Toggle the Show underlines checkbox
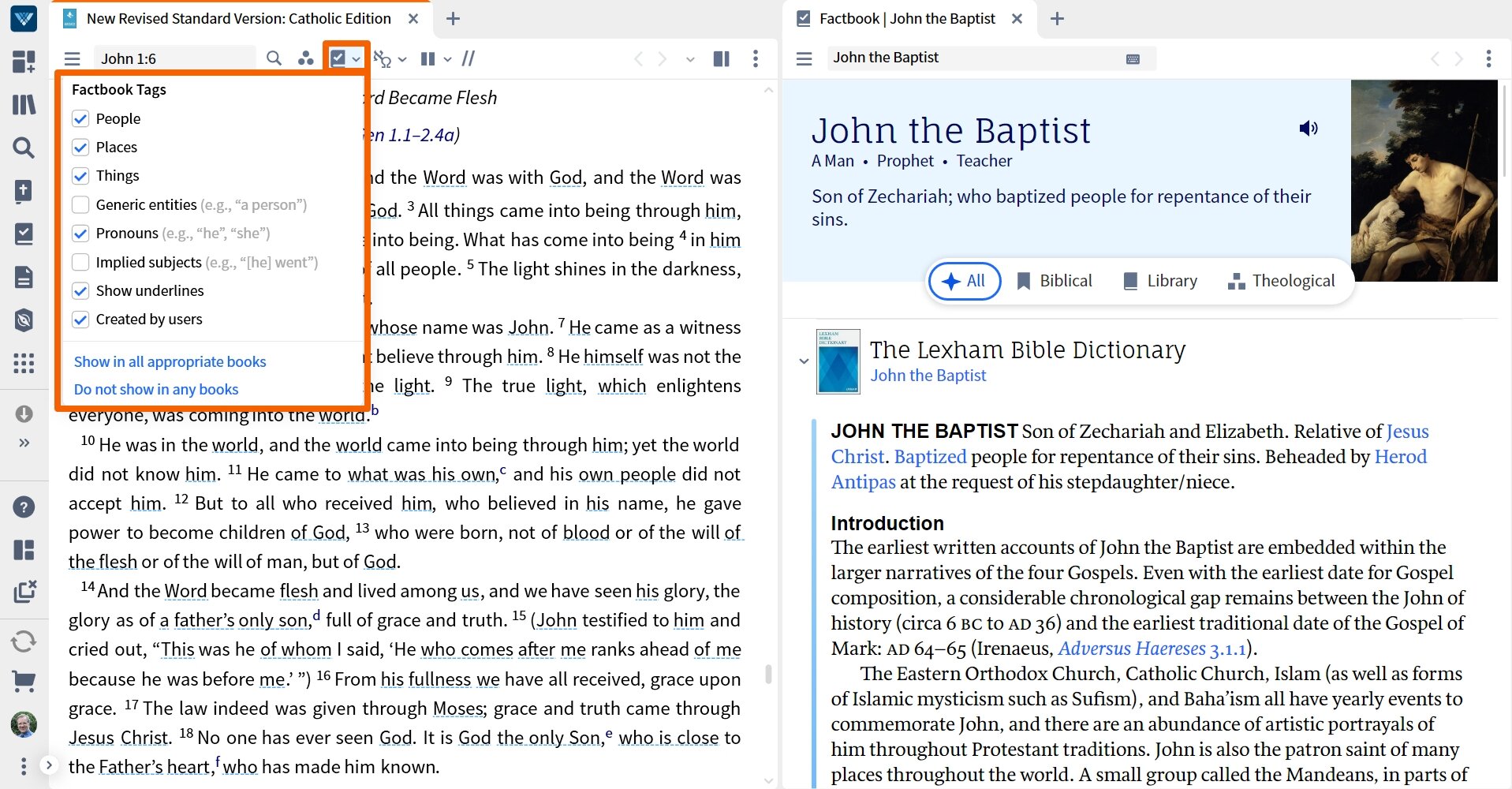 [80, 290]
